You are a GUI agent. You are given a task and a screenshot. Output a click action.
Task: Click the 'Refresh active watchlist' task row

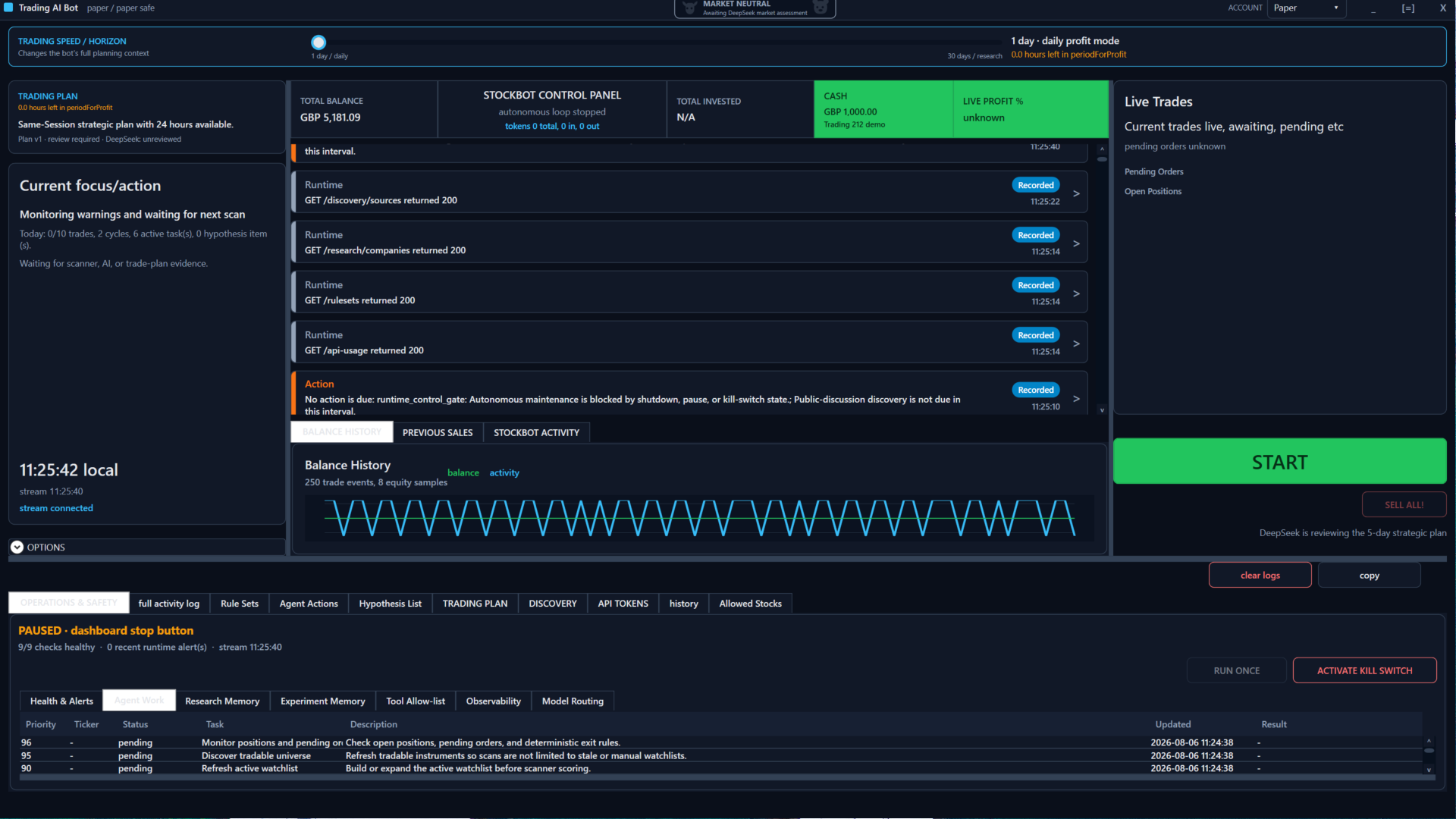coord(720,768)
